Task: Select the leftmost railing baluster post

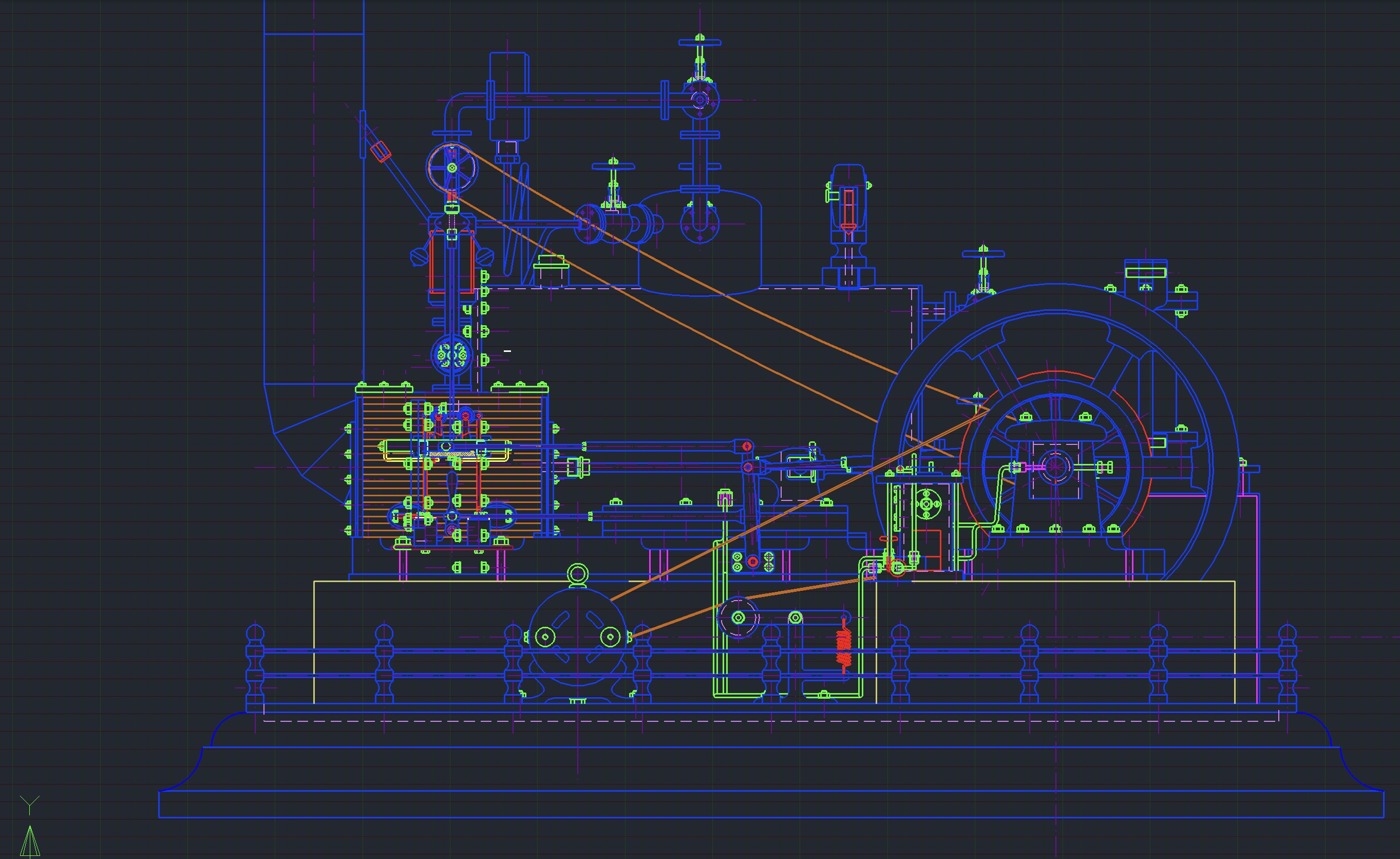Action: pos(255,665)
